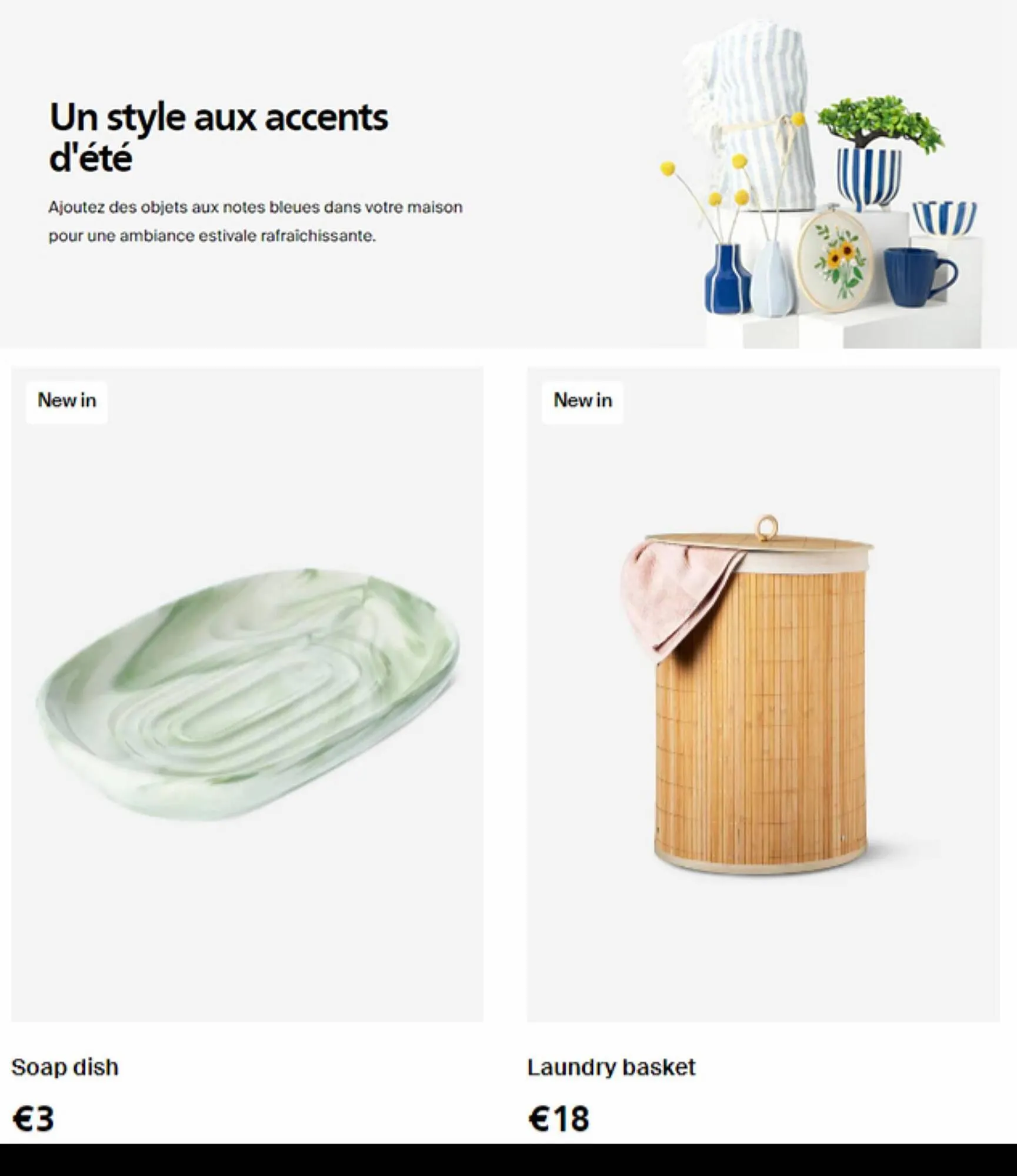This screenshot has height=1176, width=1017.
Task: Click the "New in" badge on soap dish
Action: click(x=66, y=400)
